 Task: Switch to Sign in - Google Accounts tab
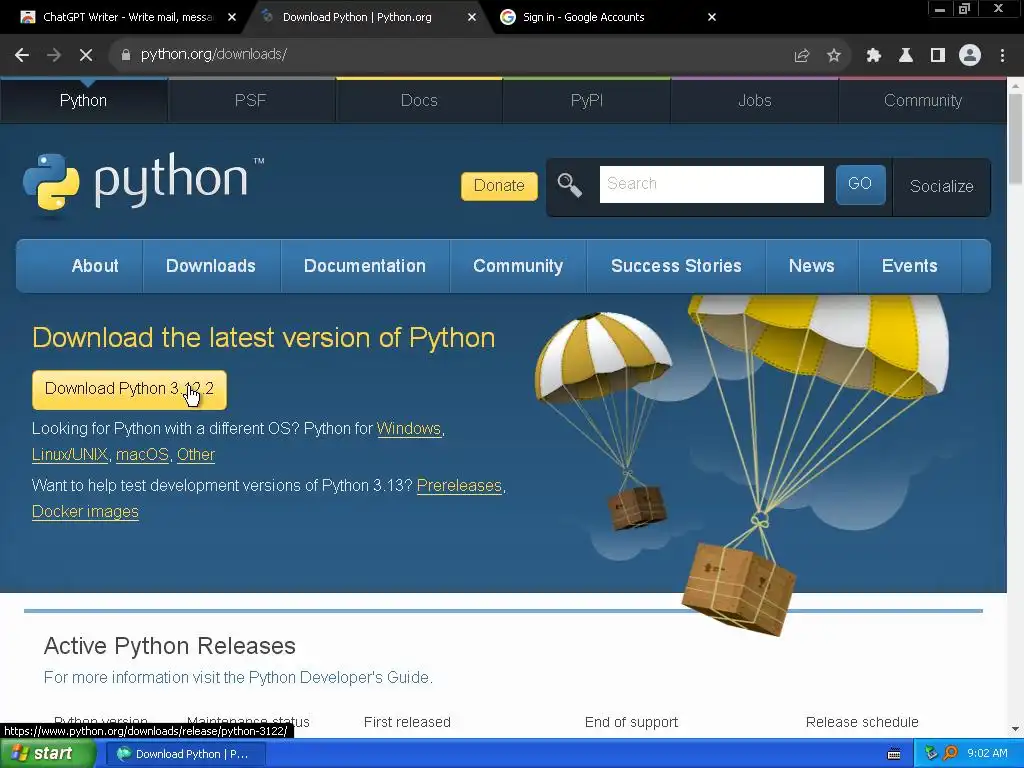583,18
